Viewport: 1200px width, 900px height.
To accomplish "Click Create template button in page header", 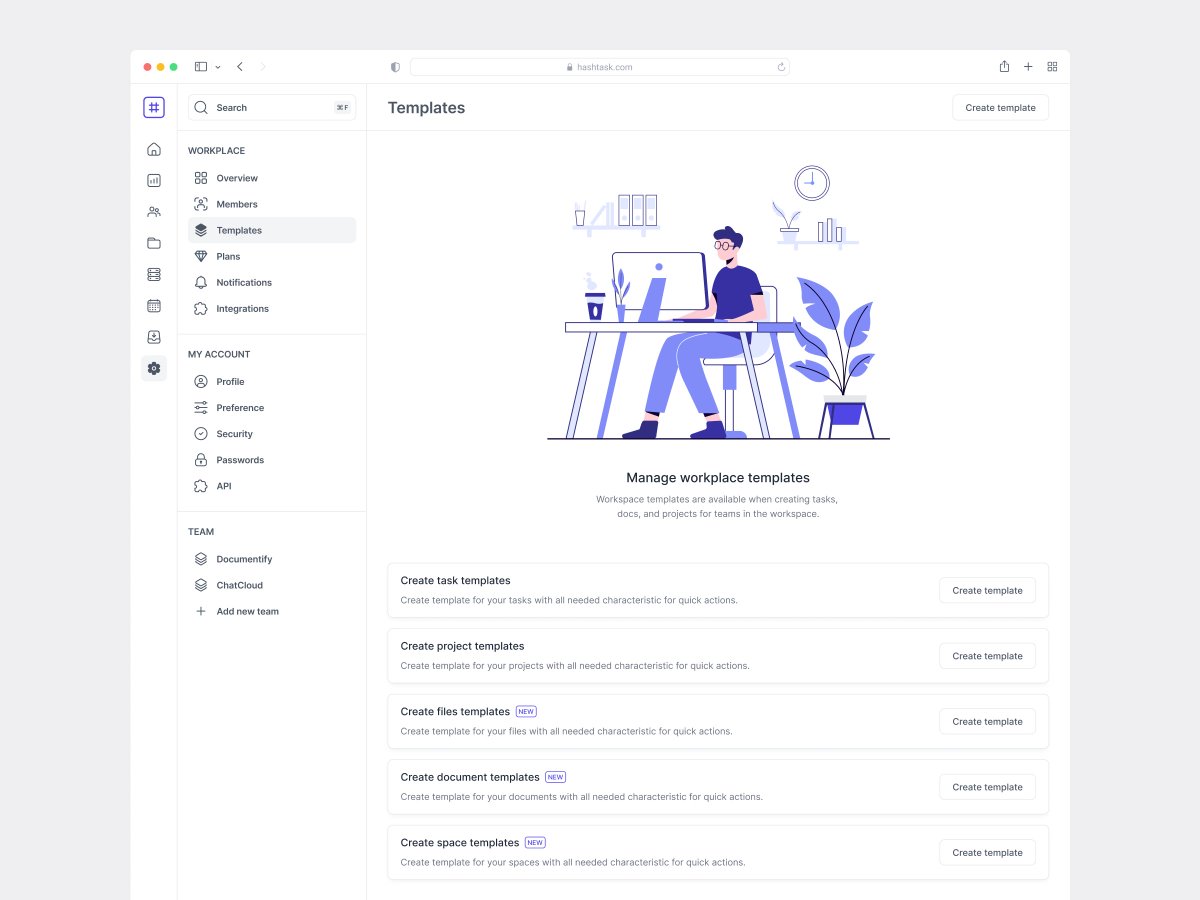I will coord(1000,107).
